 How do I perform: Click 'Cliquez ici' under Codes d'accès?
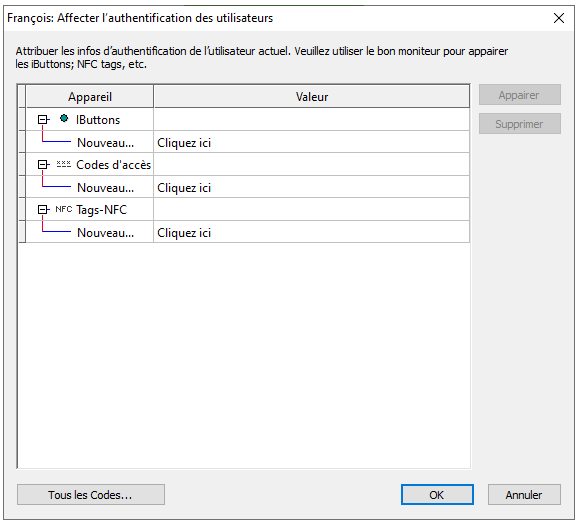click(x=184, y=188)
